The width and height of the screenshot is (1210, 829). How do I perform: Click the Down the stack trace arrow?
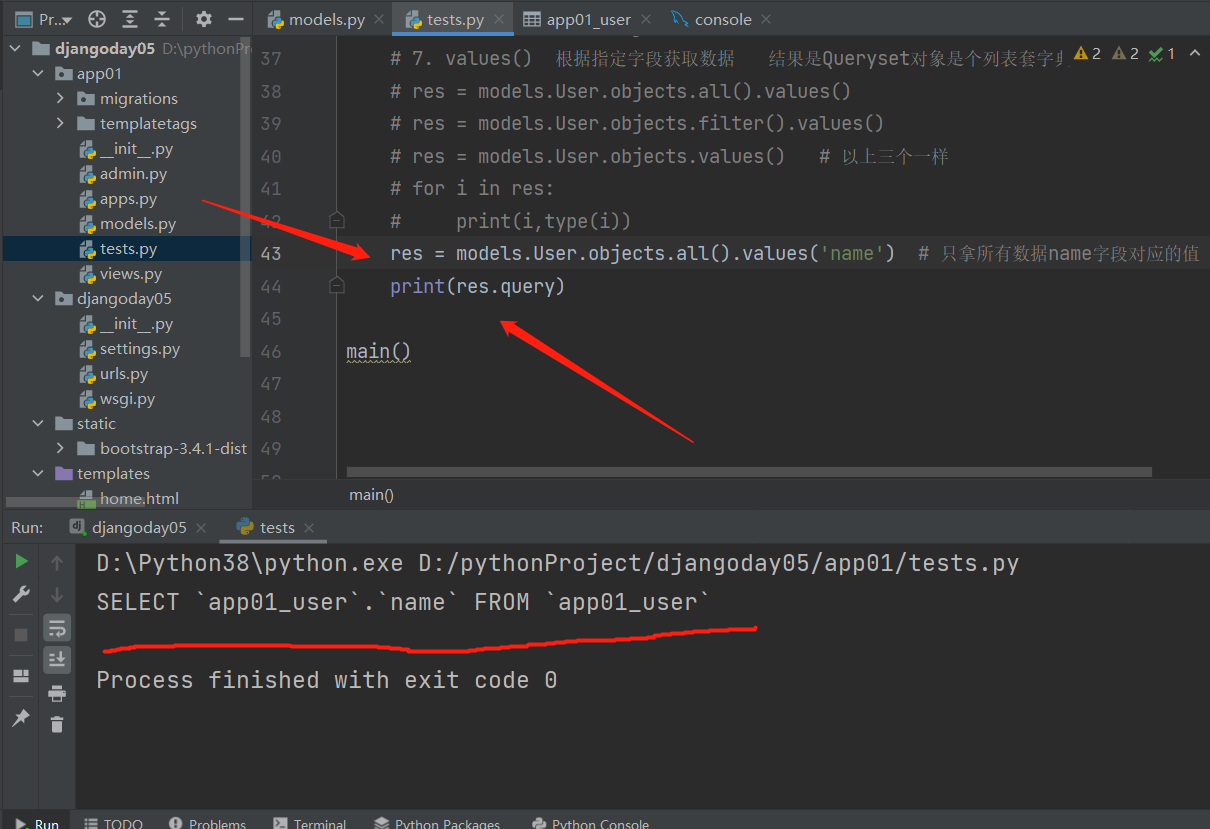click(x=57, y=595)
